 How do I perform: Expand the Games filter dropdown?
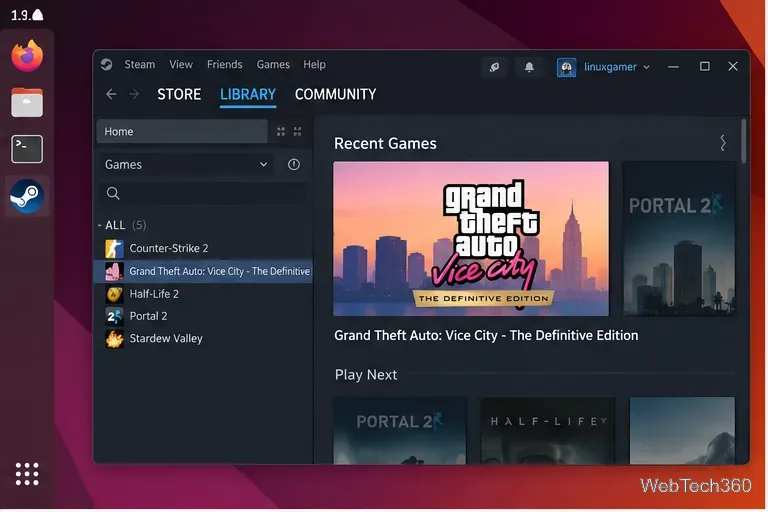(x=186, y=165)
